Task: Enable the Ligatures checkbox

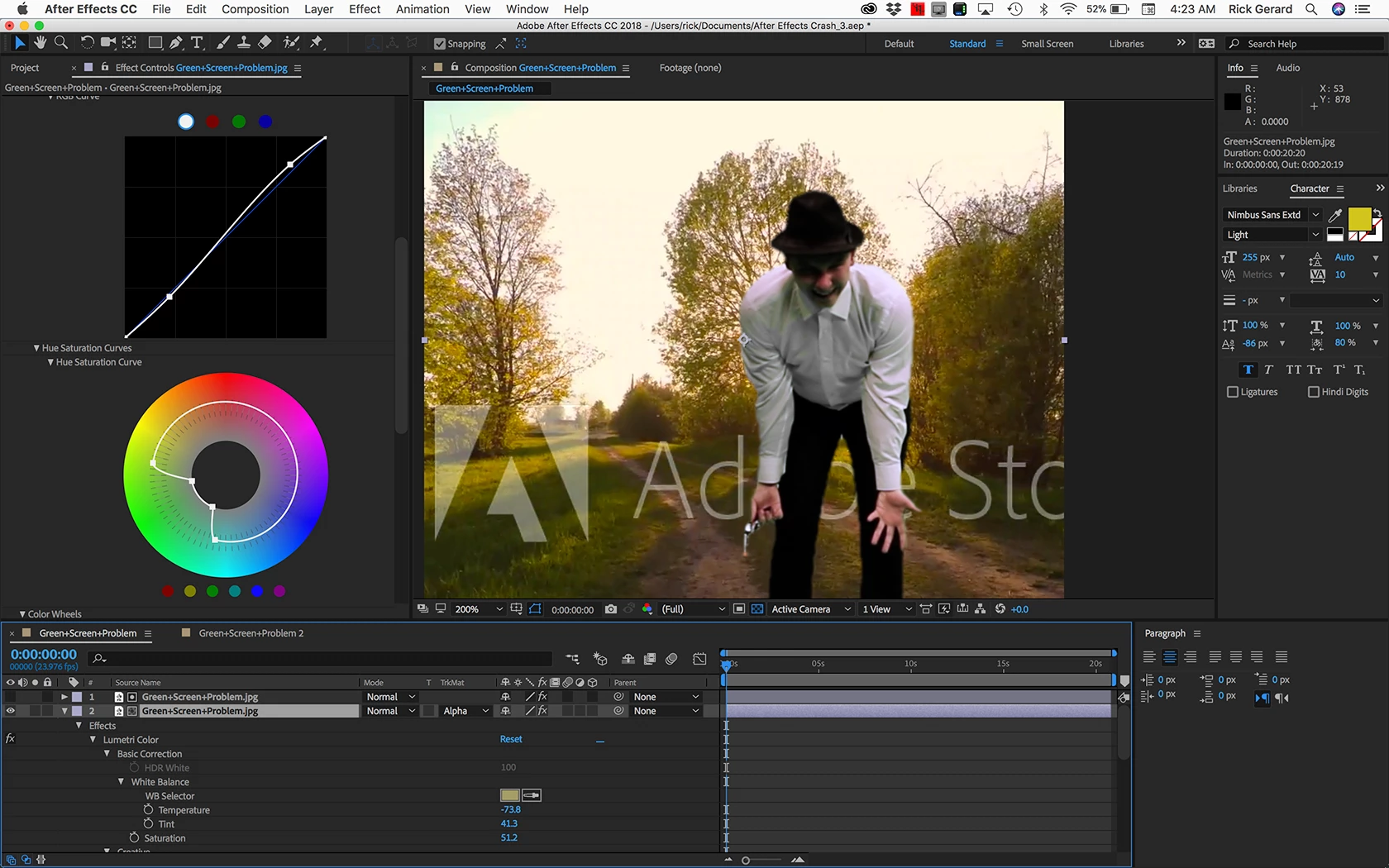Action: (1233, 392)
